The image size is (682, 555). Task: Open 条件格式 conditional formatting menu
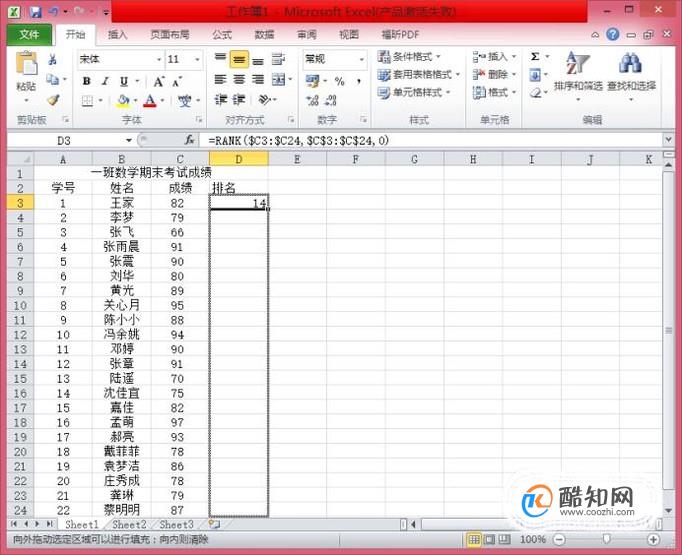click(x=409, y=57)
